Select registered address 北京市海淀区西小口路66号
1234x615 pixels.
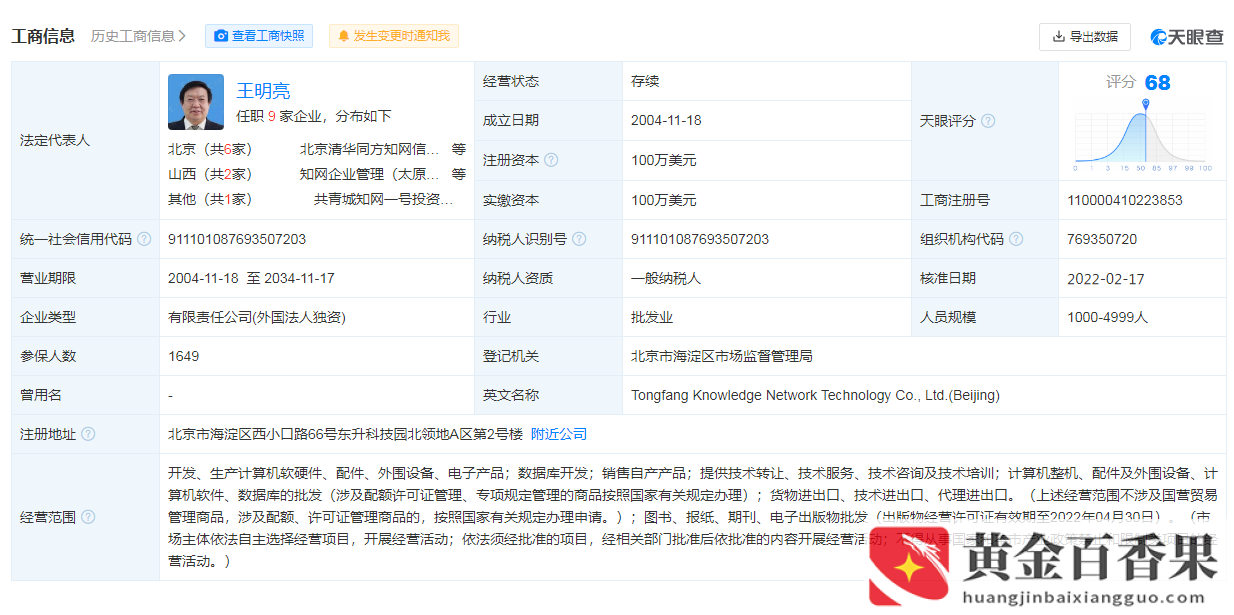click(x=345, y=434)
